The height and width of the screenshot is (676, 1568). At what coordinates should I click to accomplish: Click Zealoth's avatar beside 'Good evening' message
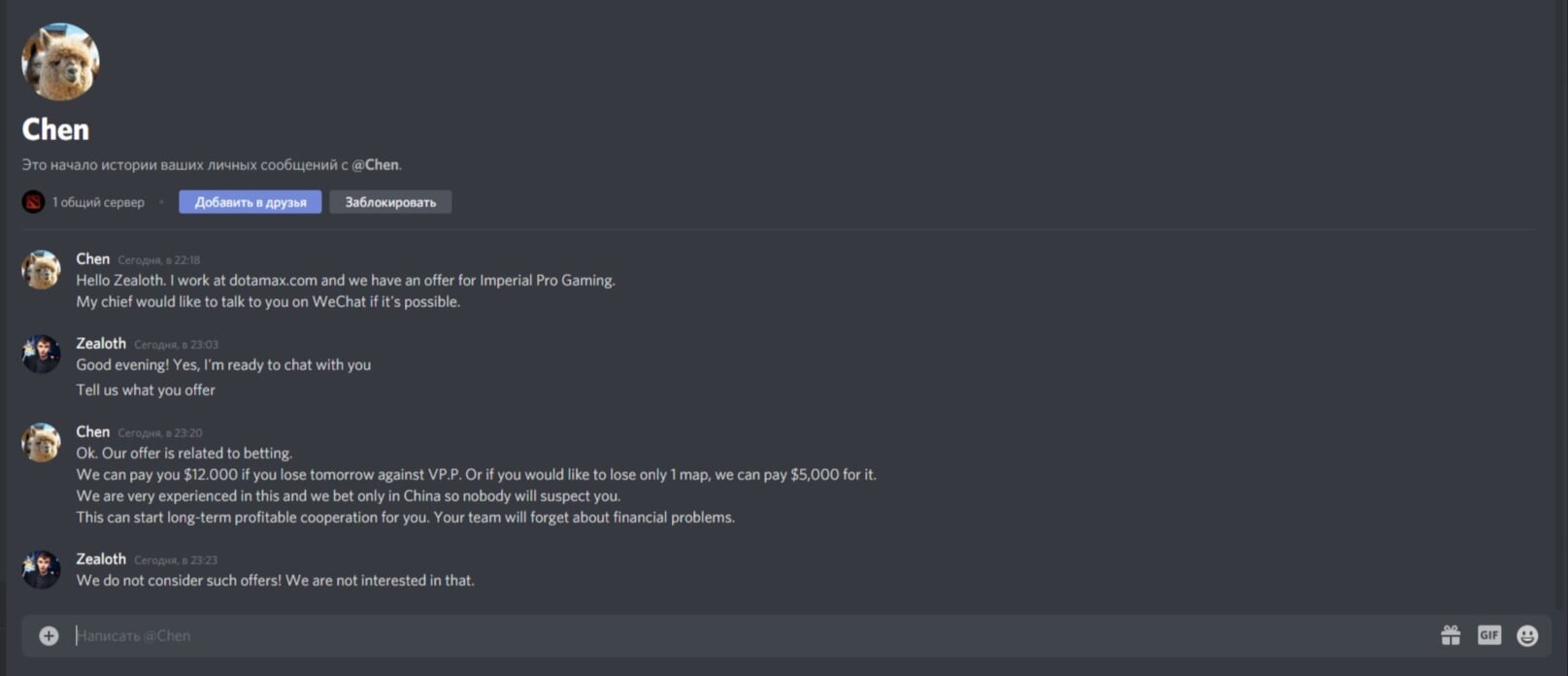[x=41, y=354]
